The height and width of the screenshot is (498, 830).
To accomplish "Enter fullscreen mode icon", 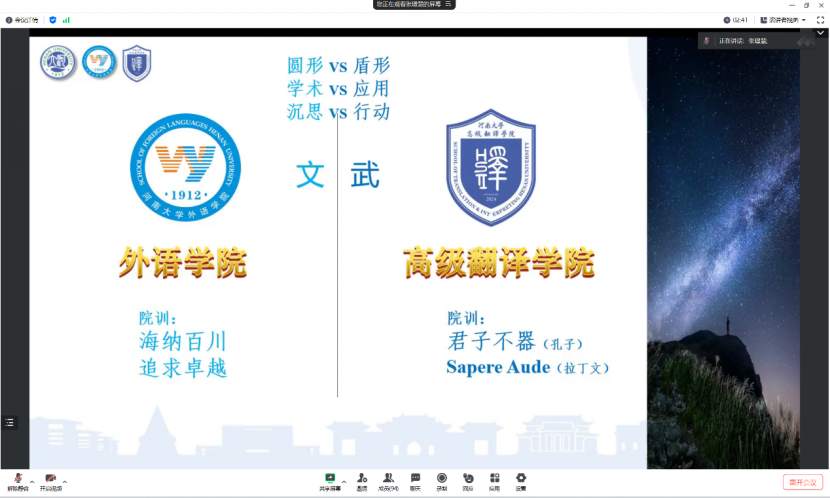I will (x=820, y=20).
